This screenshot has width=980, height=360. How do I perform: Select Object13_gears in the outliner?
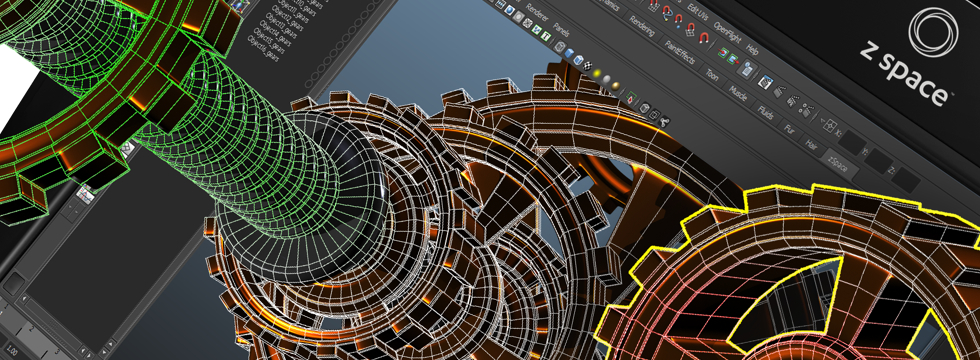click(282, 26)
